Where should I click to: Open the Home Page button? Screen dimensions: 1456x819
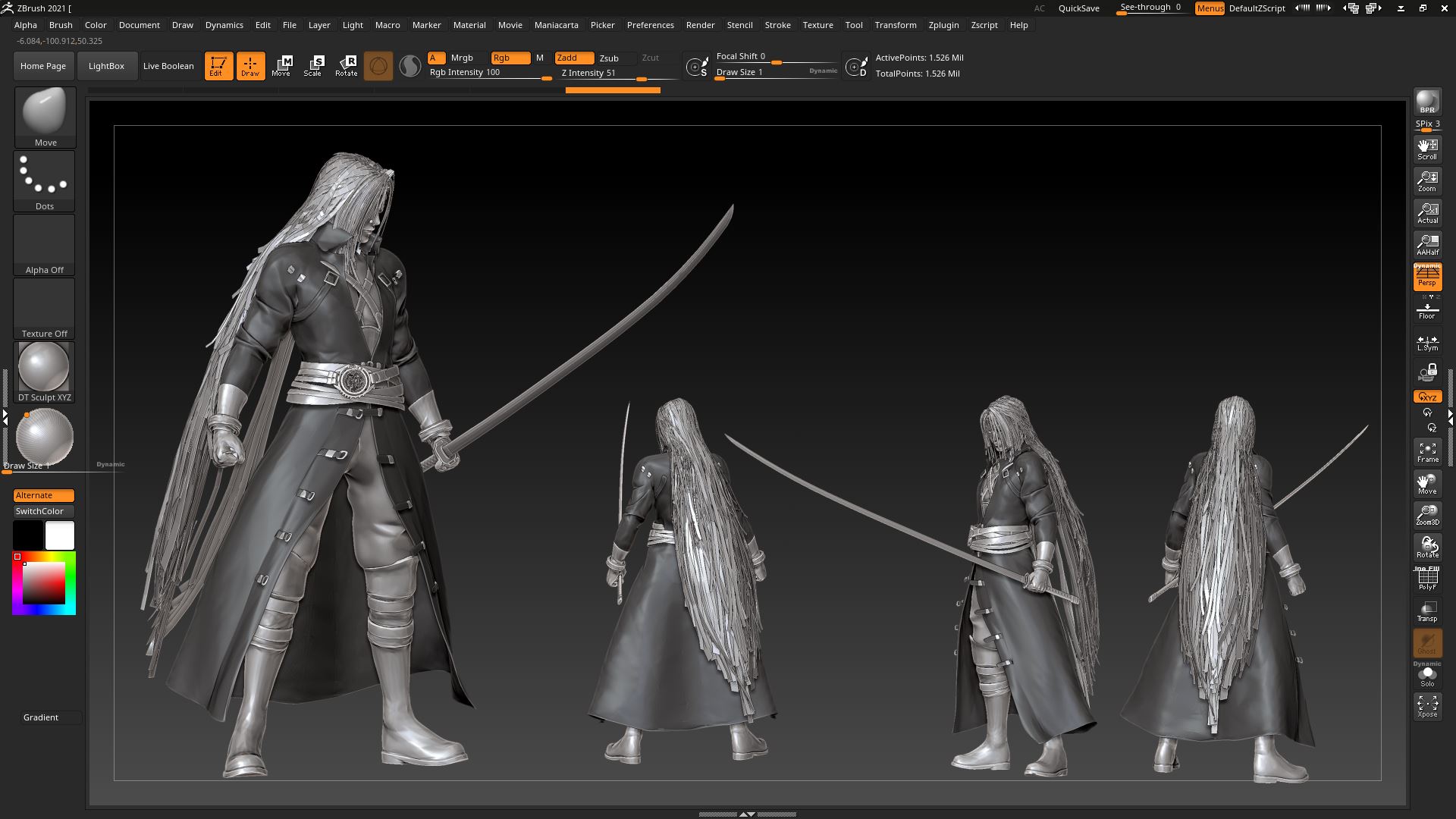pyautogui.click(x=43, y=66)
